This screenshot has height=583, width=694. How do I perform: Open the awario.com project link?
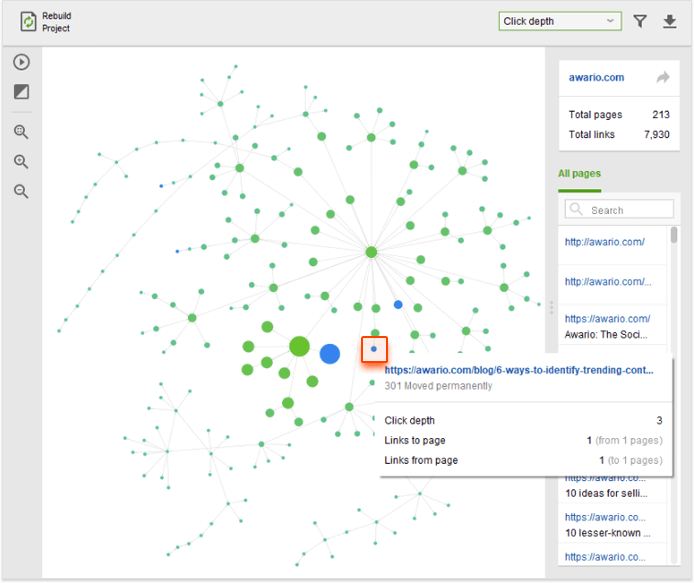pos(596,77)
